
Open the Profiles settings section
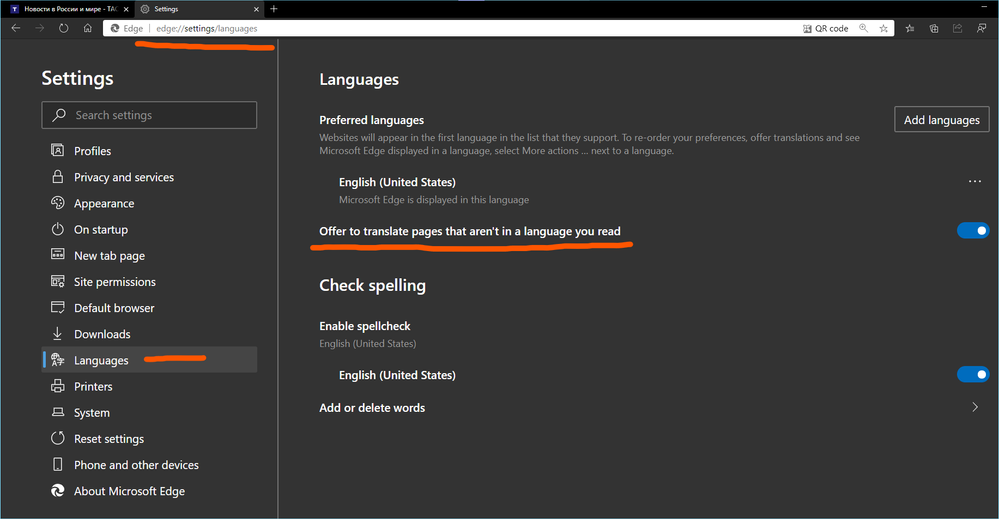coord(149,151)
